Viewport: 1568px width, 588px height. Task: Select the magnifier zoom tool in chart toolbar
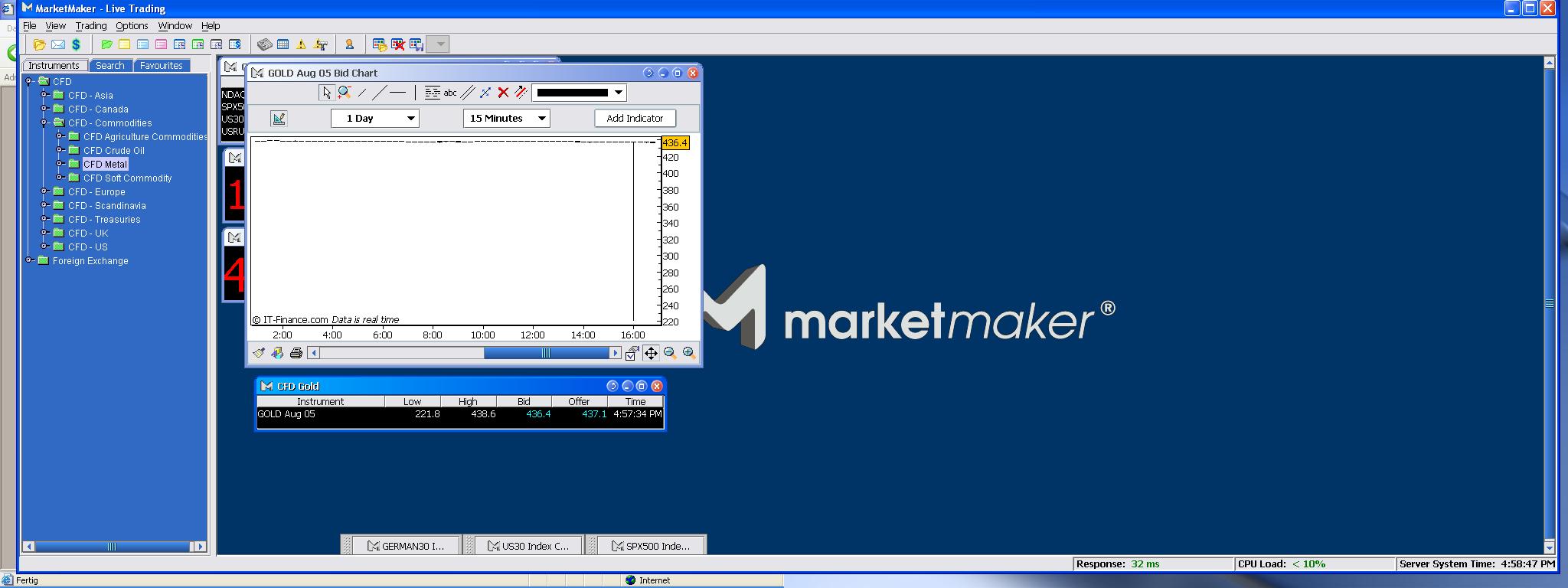[345, 93]
